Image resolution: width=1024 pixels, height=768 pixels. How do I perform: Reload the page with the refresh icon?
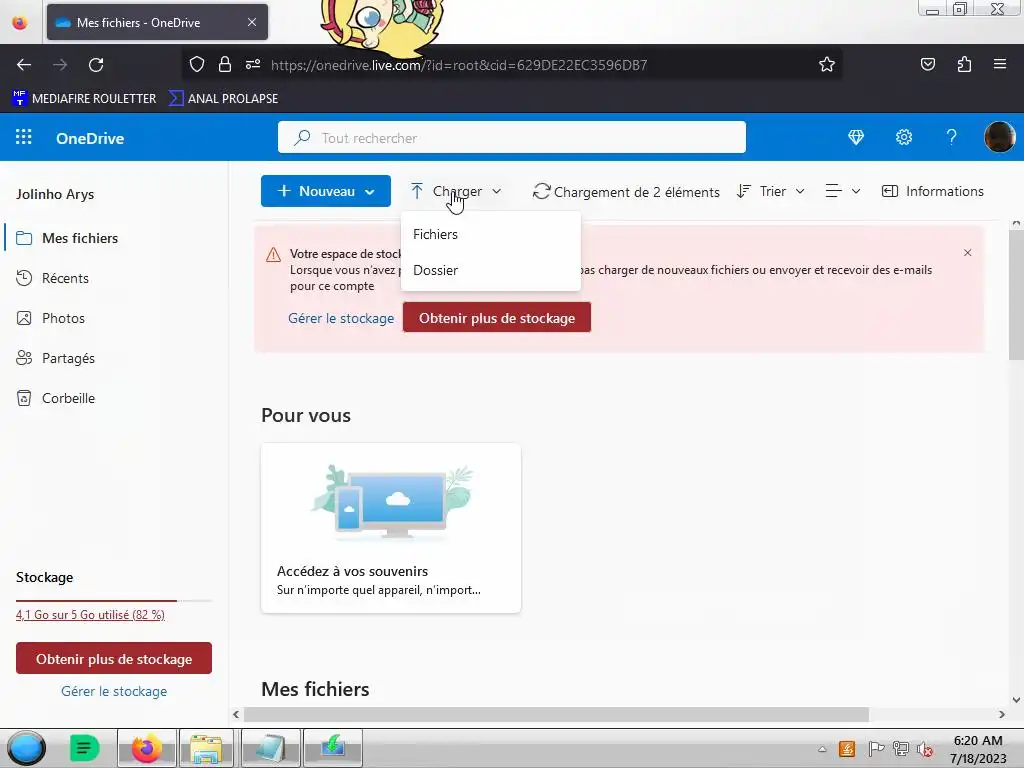(96, 65)
